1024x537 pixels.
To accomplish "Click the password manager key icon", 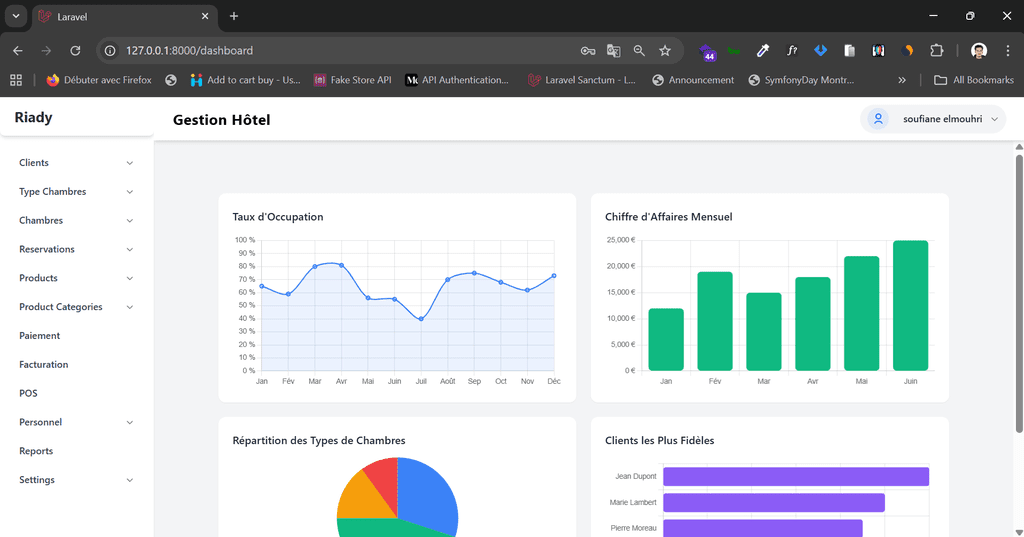I will click(x=588, y=50).
